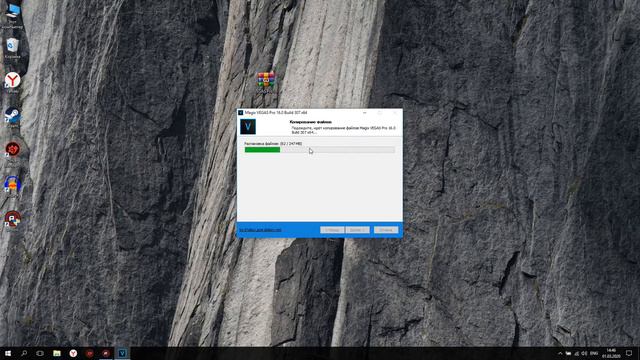640x360 pixels.
Task: Click the file unpacking progress label
Action: tap(273, 144)
